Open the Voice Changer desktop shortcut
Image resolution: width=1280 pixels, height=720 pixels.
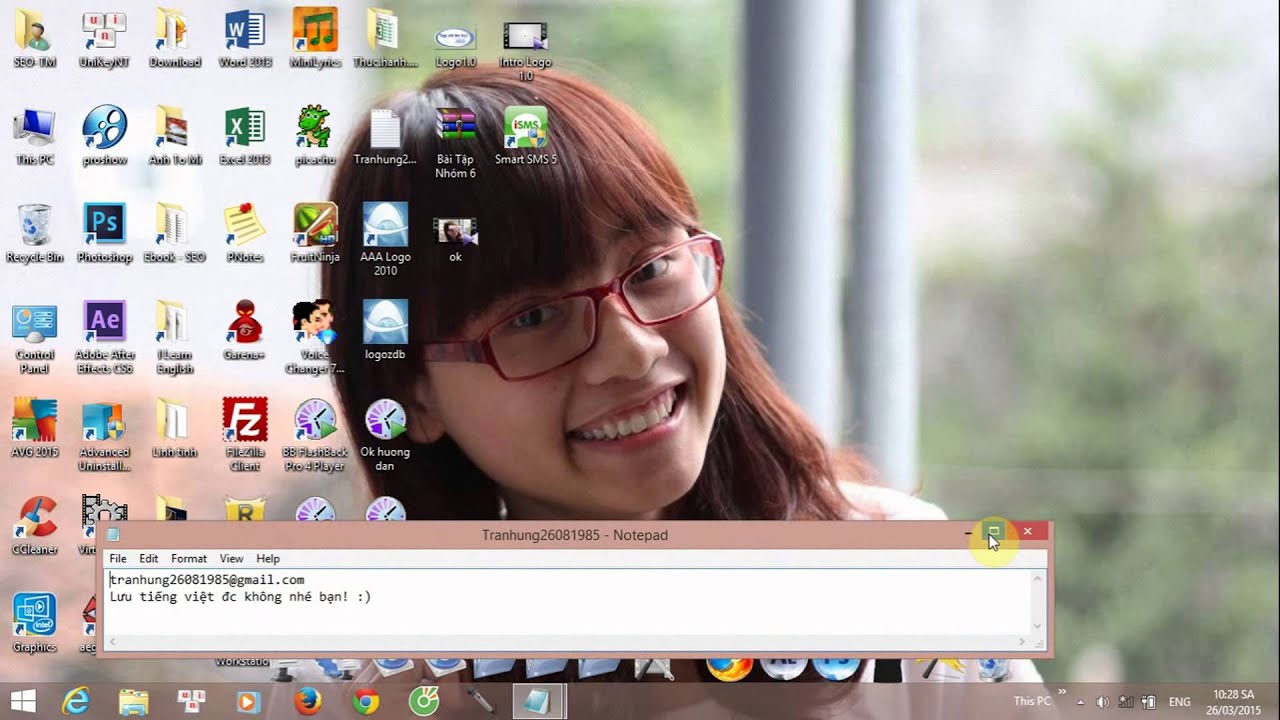pyautogui.click(x=315, y=337)
